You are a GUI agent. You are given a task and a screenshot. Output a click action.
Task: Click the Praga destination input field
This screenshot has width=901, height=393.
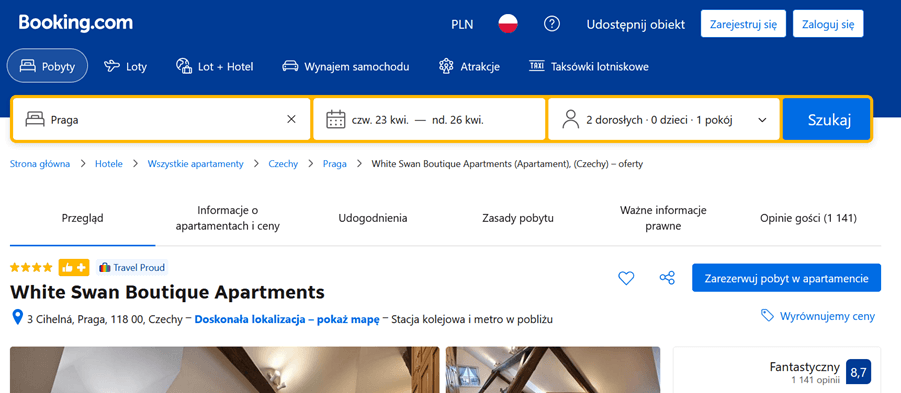pyautogui.click(x=161, y=120)
